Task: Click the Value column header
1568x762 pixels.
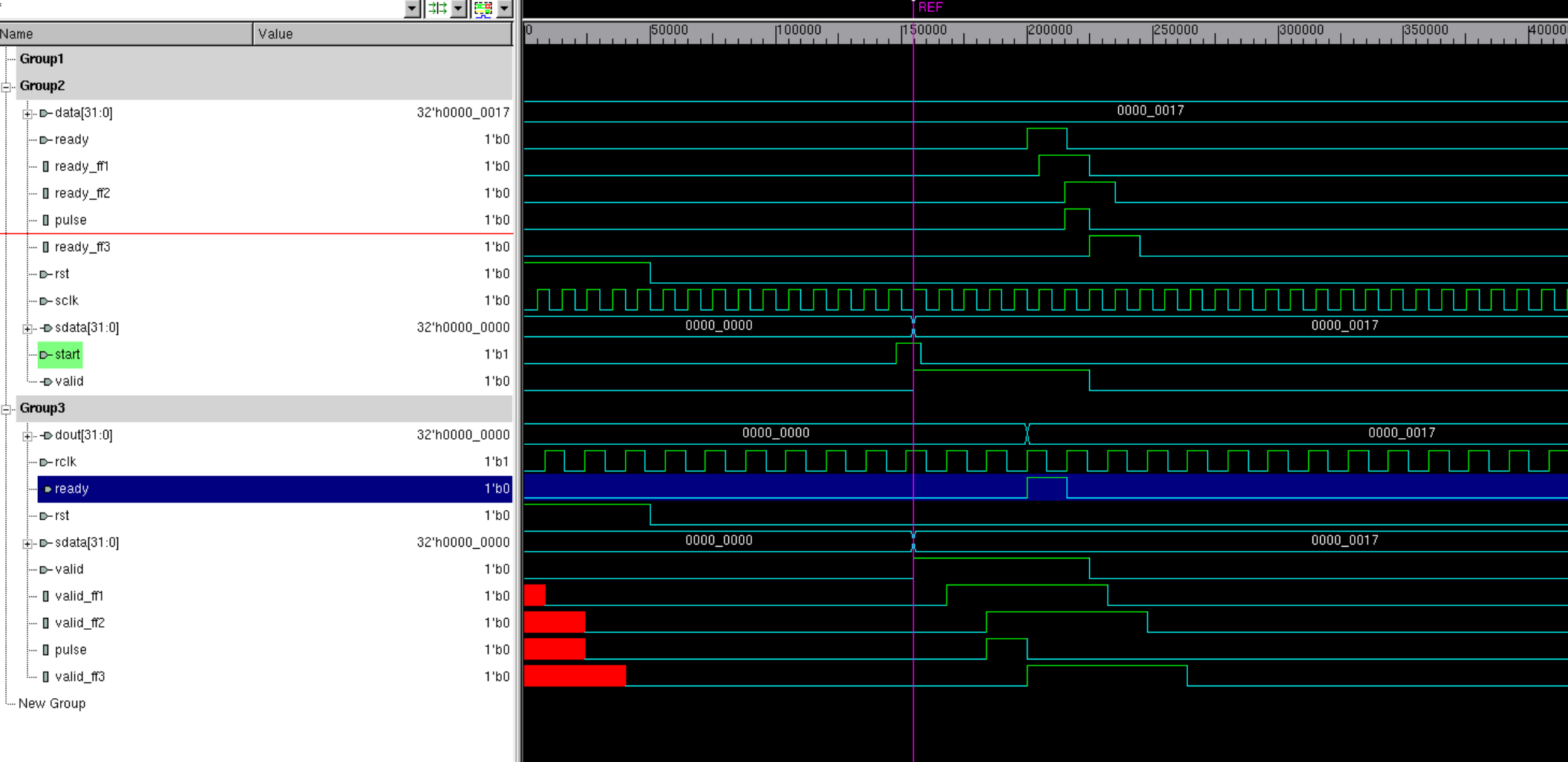Action: tap(382, 33)
